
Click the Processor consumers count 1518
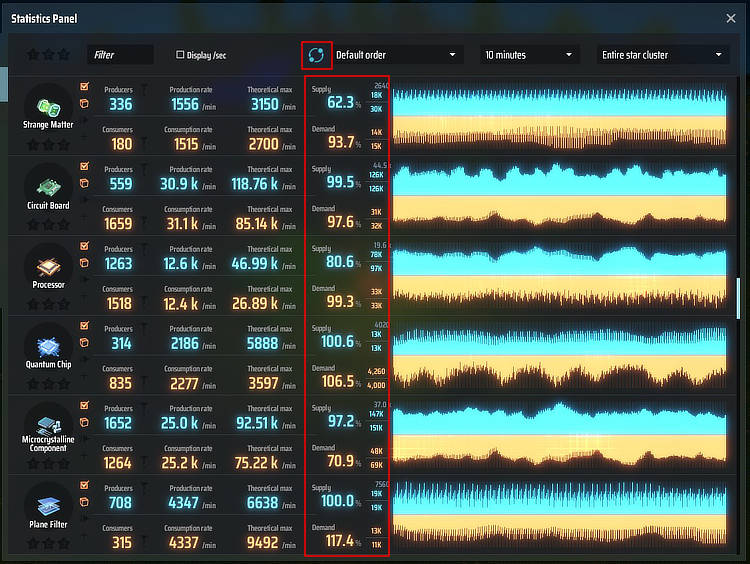(x=119, y=304)
